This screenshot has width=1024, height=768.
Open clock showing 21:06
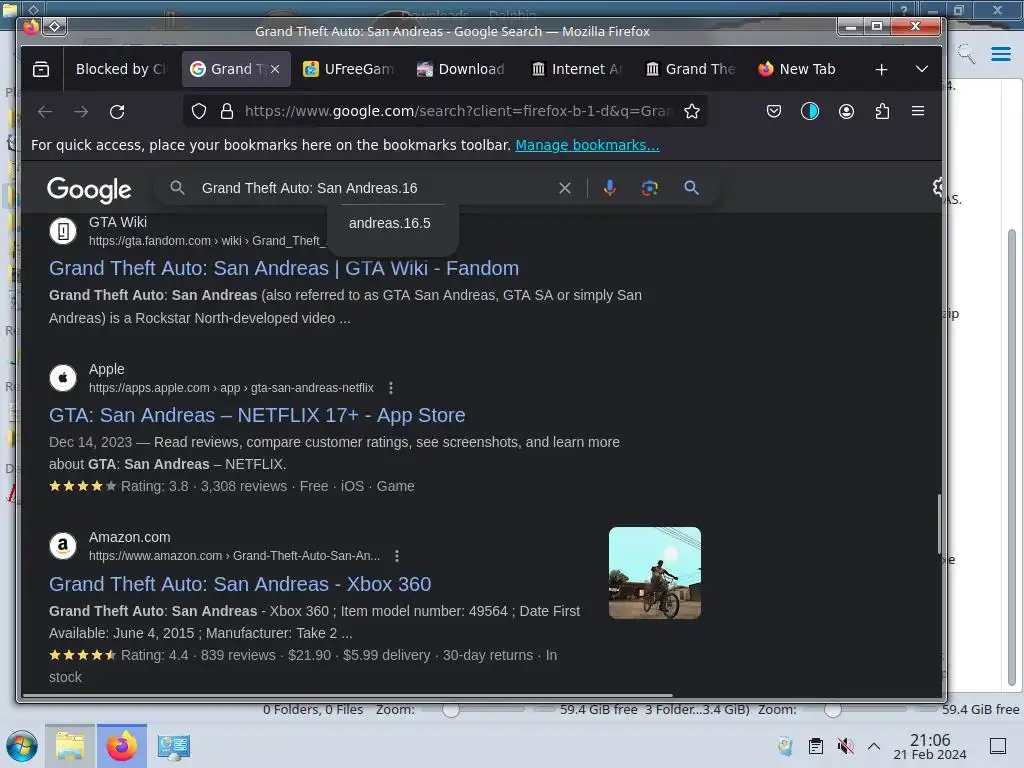(x=930, y=746)
